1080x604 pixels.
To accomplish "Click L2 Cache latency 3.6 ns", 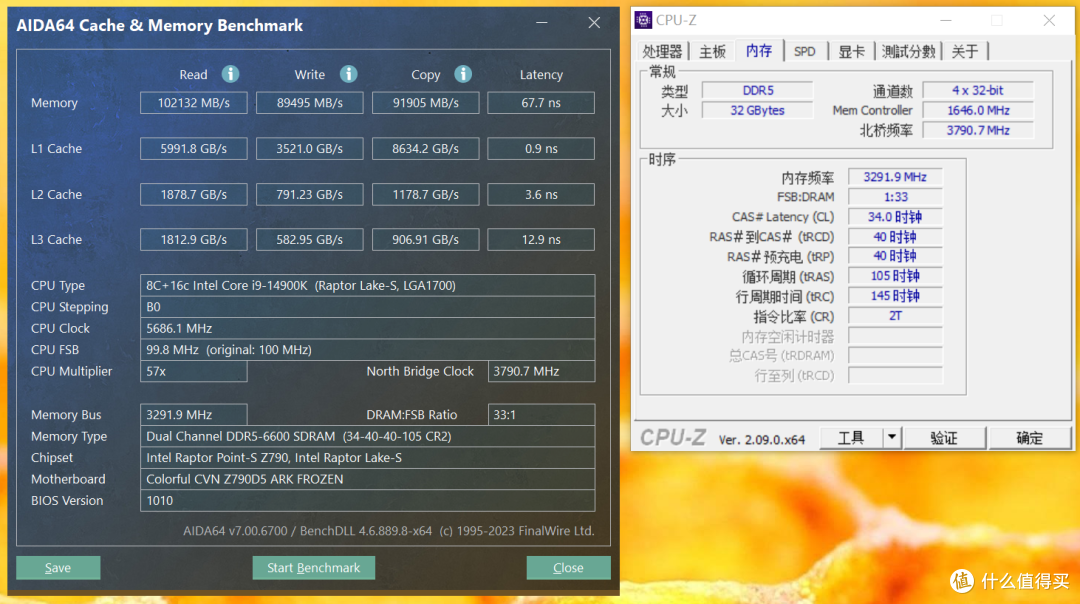I will [541, 194].
